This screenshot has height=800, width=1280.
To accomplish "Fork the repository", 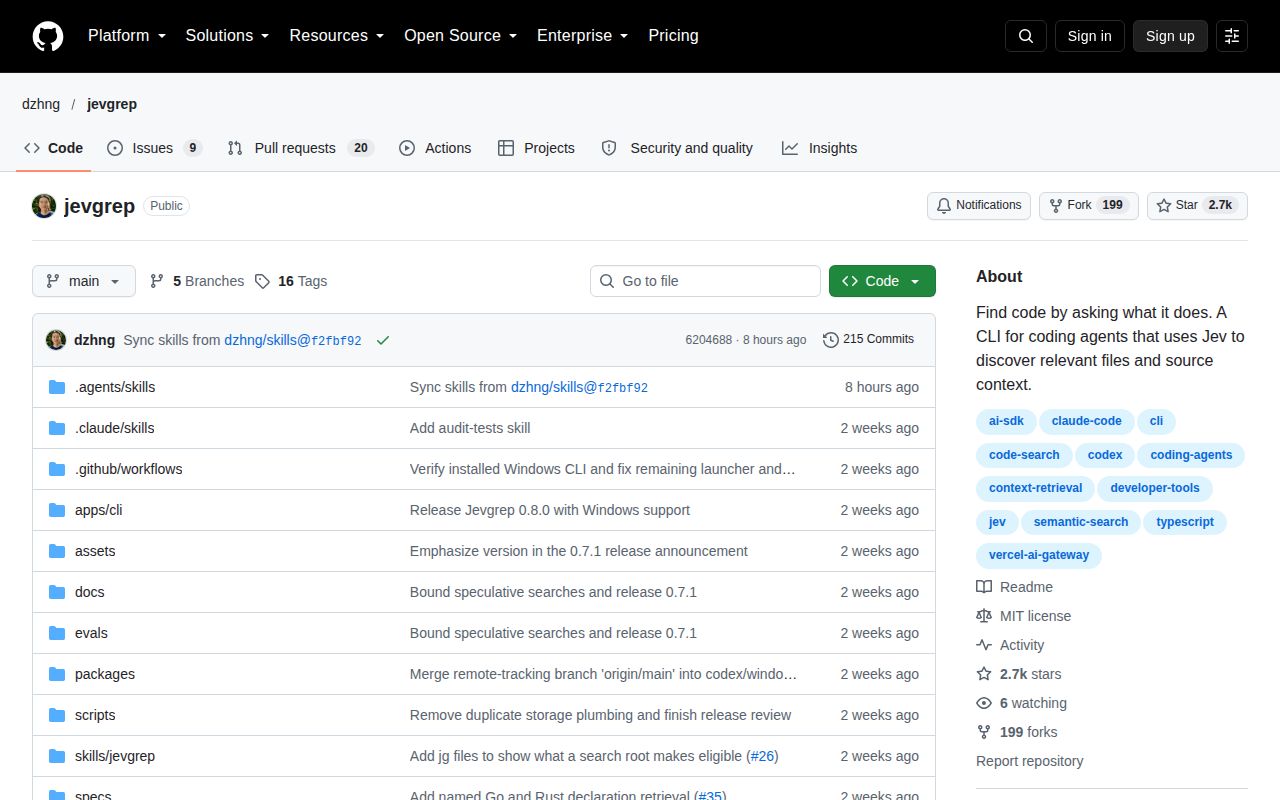I will (1088, 205).
